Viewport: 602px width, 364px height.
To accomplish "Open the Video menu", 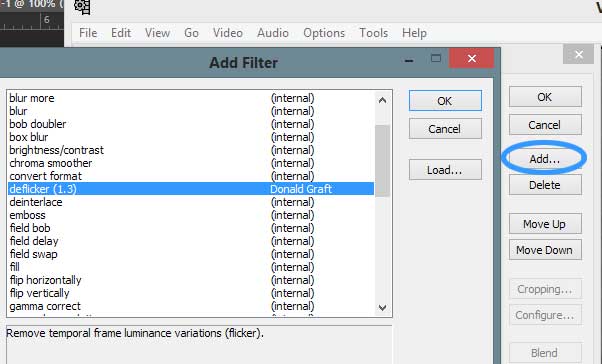I will 228,33.
